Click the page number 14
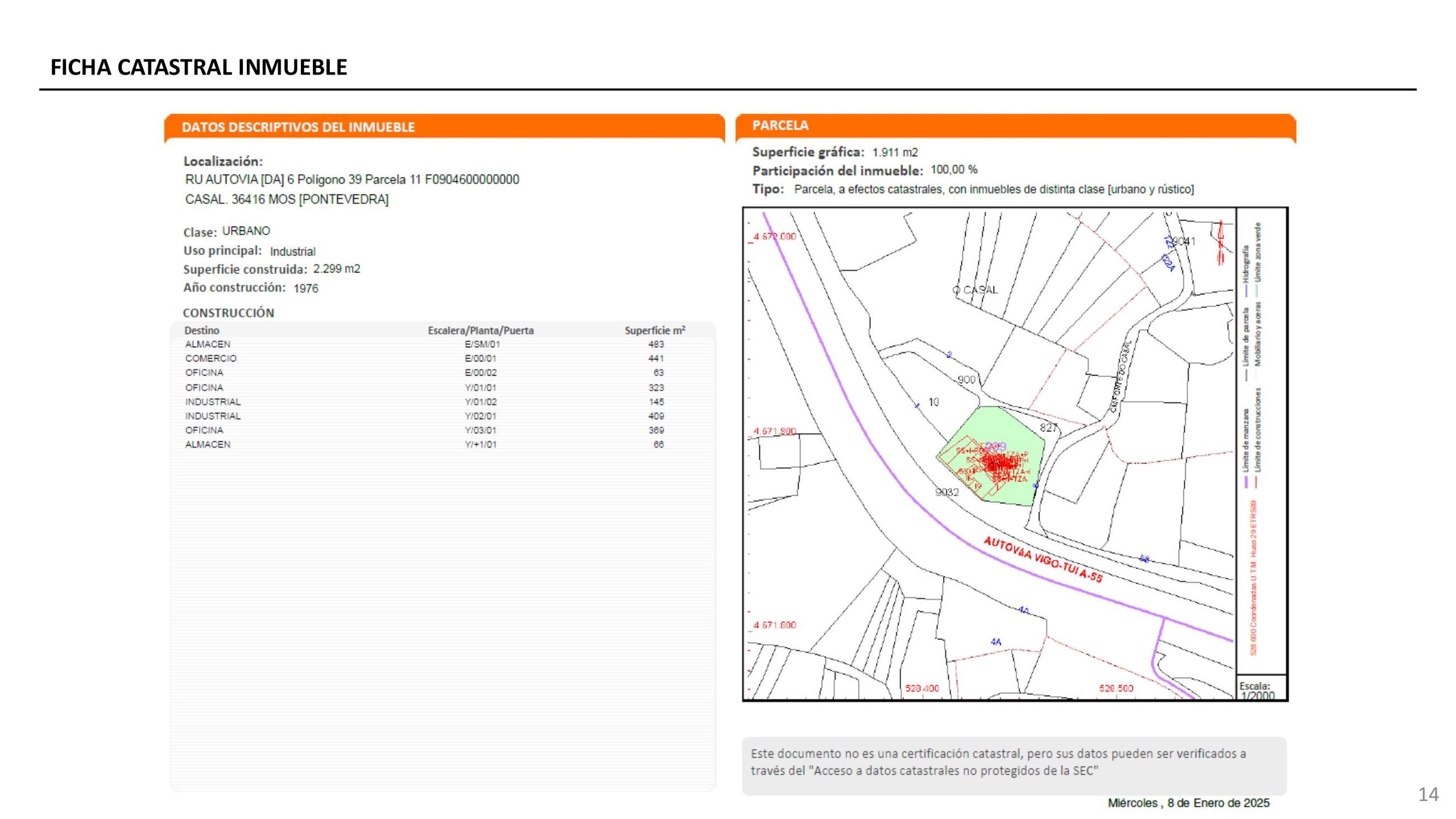Viewport: 1456px width, 819px height. coord(1428,794)
